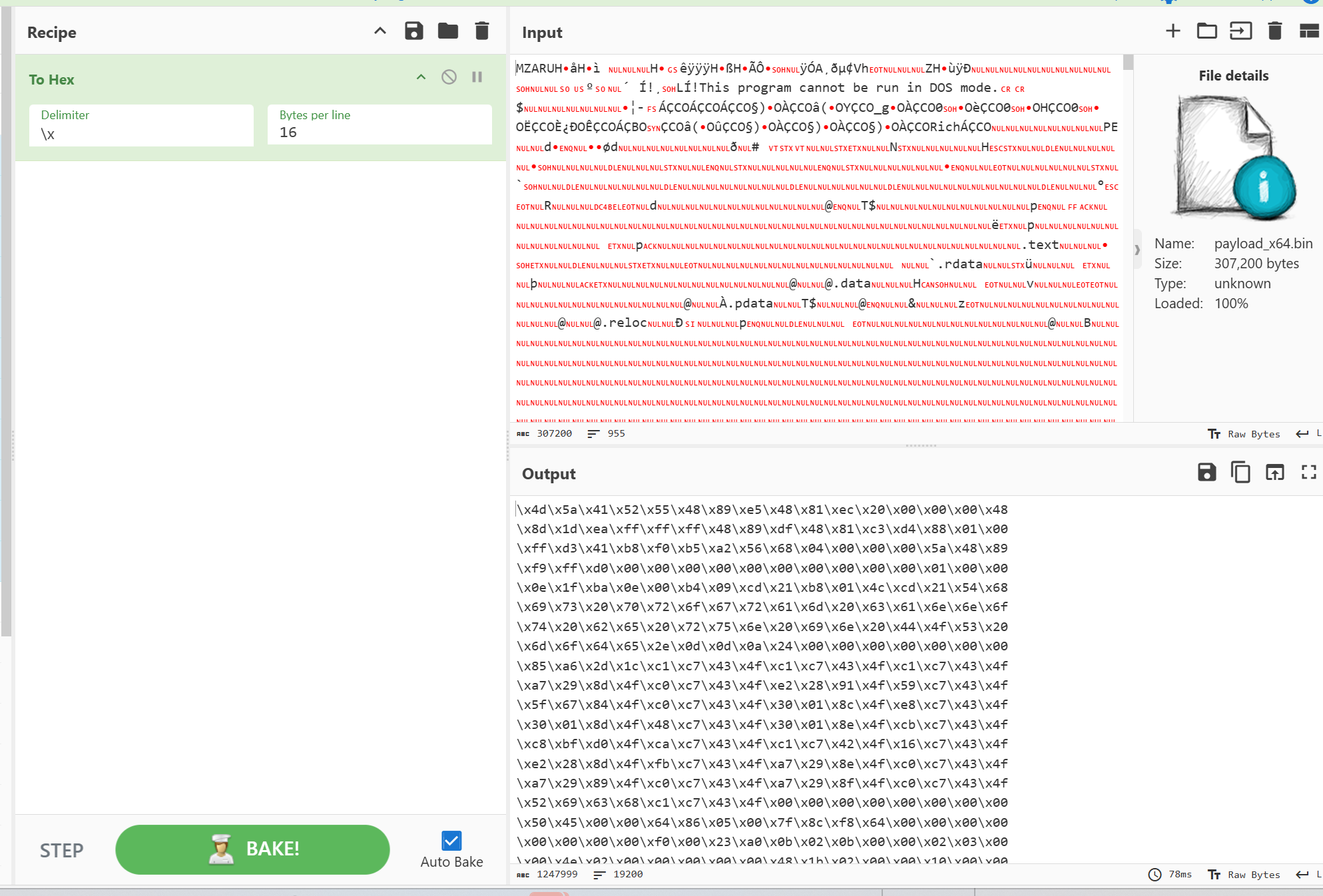The height and width of the screenshot is (896, 1323).
Task: Collapse the Recipe pane chevron
Action: [380, 31]
